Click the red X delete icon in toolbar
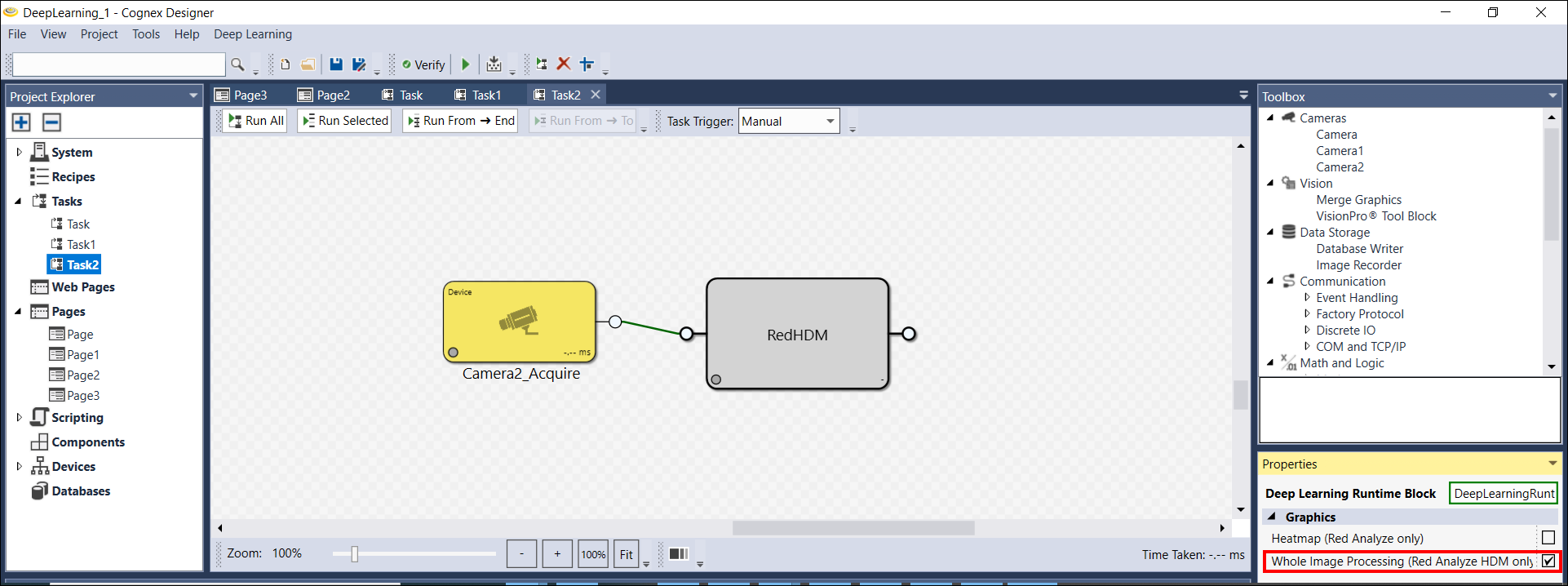1568x586 pixels. 564,64
